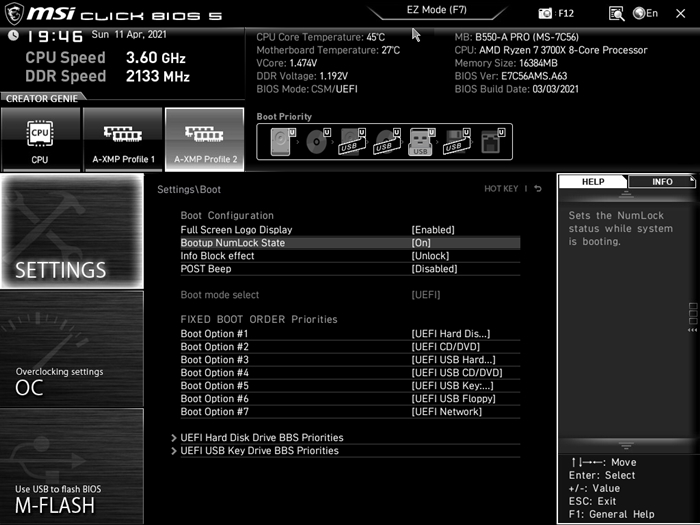Toggle the CPU Creator Genie button
This screenshot has height=525, width=700.
click(41, 139)
